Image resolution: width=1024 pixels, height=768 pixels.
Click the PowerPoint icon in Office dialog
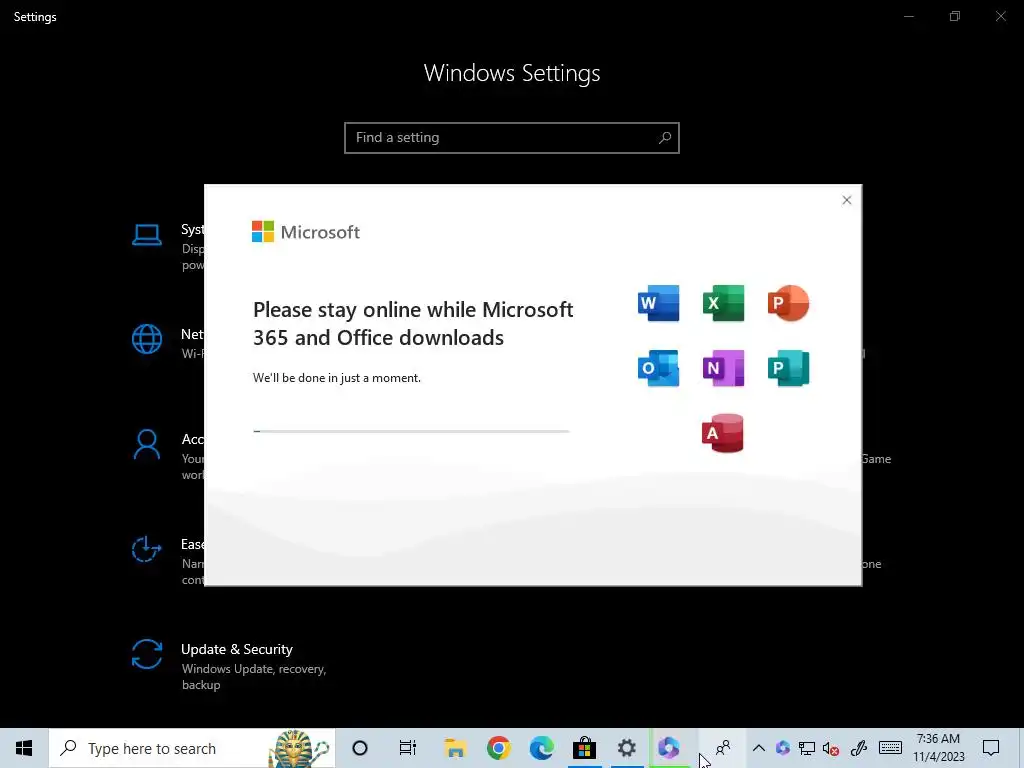[x=788, y=303]
